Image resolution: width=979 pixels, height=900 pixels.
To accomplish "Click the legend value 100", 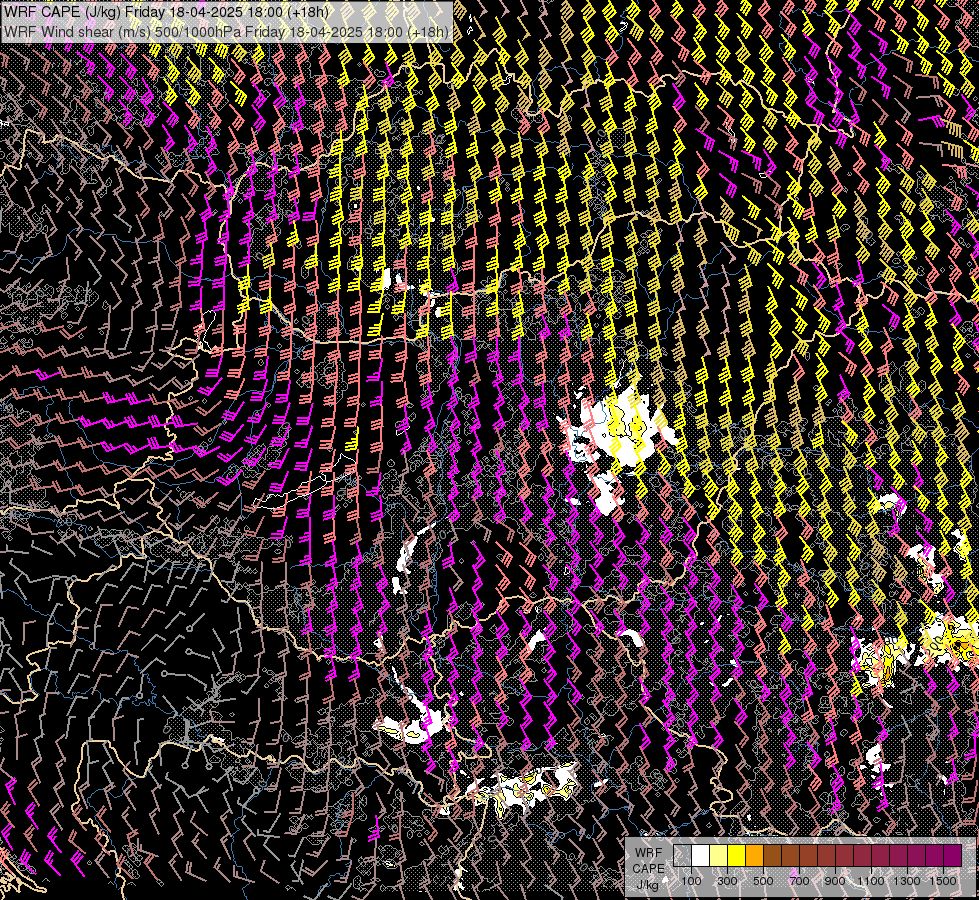I will [691, 881].
